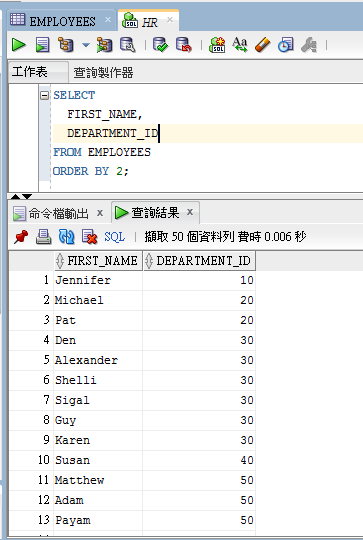Select row number 13 header
This screenshot has width=363, height=540.
point(32,520)
